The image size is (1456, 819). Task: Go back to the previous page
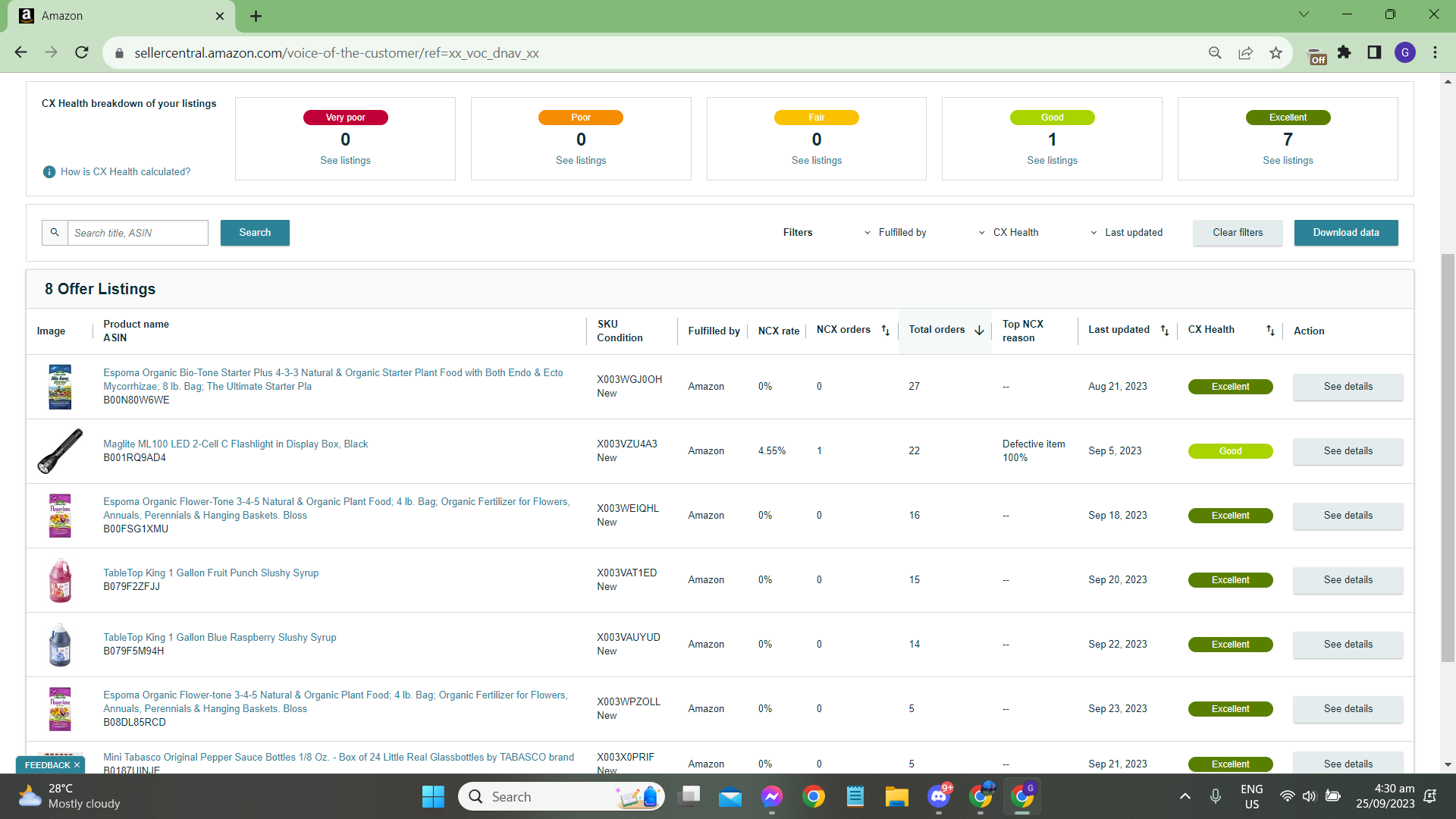[x=20, y=52]
